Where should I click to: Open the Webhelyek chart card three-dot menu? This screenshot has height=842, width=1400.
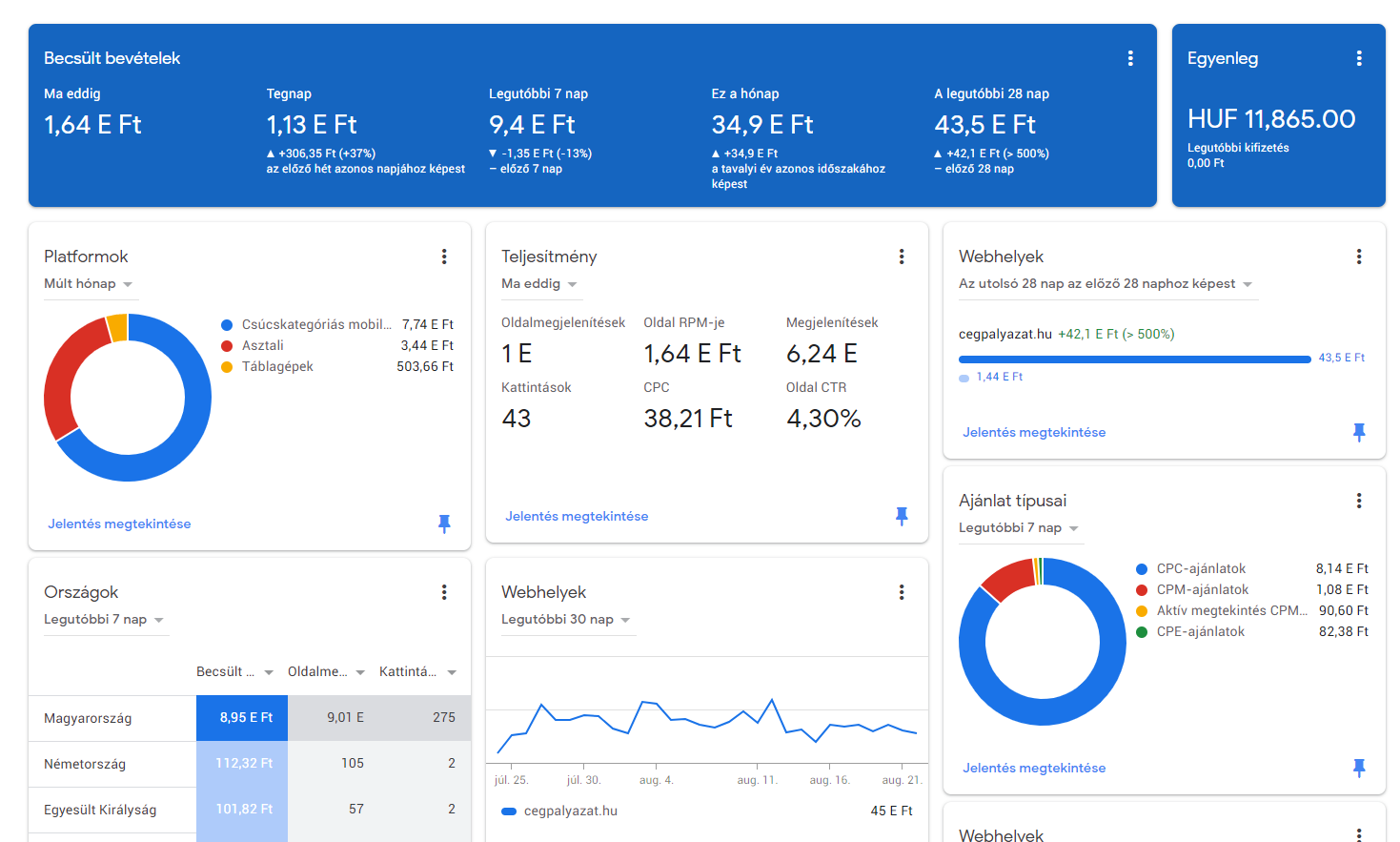coord(902,592)
